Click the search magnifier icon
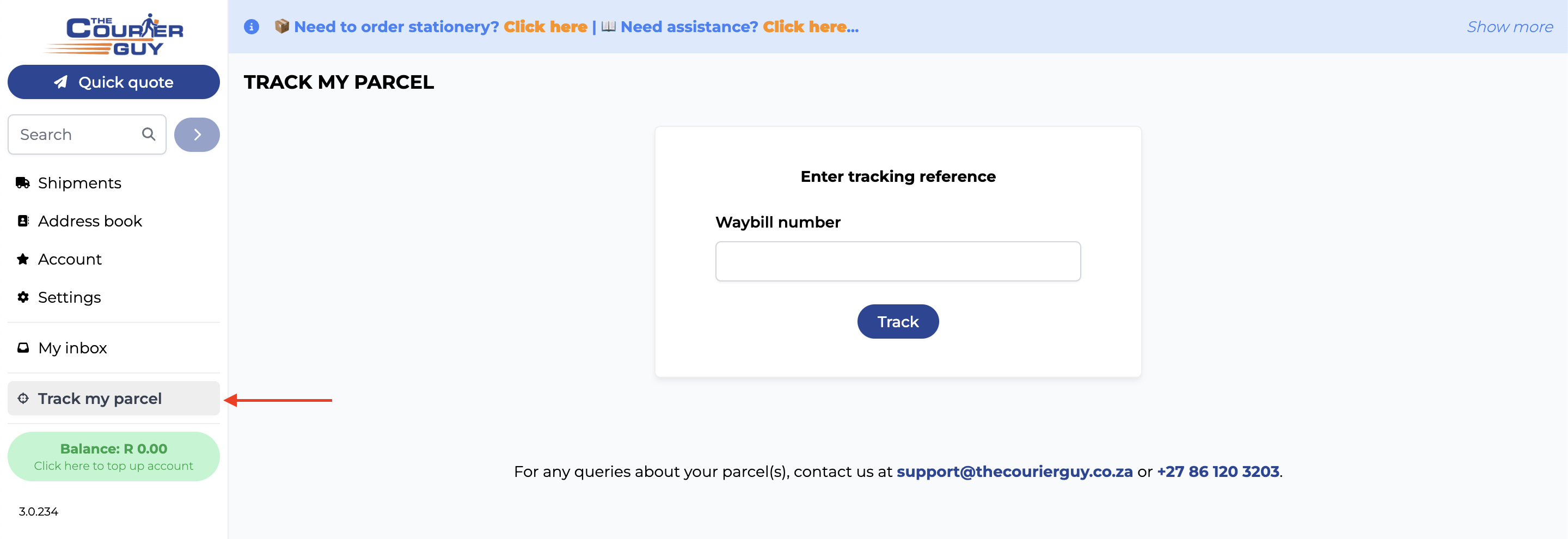The height and width of the screenshot is (539, 1568). [x=149, y=134]
